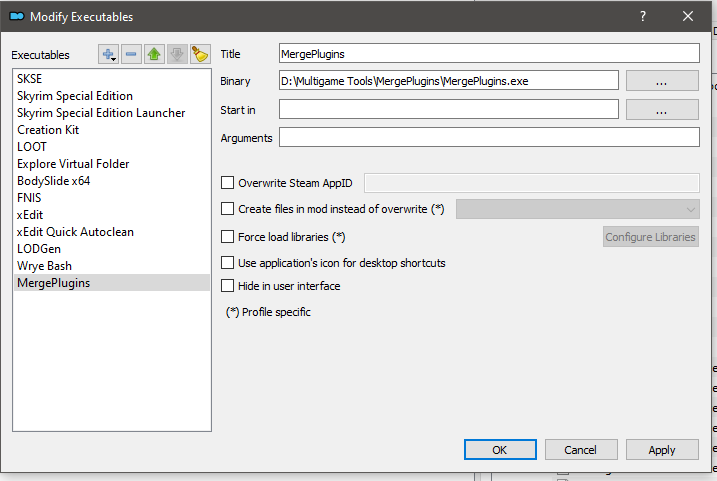717x481 pixels.
Task: Select FNIS executable entry
Action: click(x=112, y=198)
